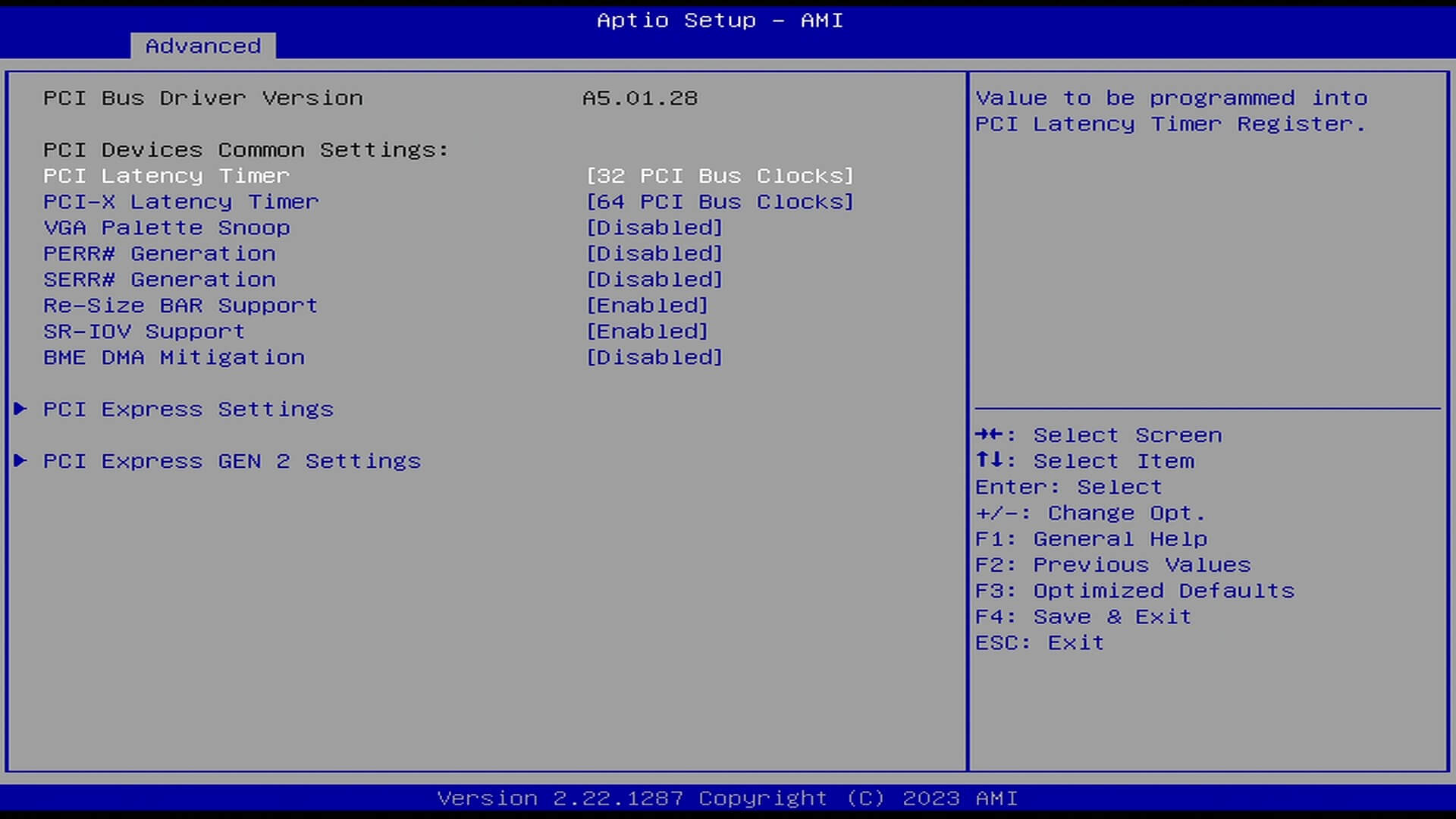1456x819 pixels.
Task: Select the PCI-X Latency Timer label
Action: [181, 202]
